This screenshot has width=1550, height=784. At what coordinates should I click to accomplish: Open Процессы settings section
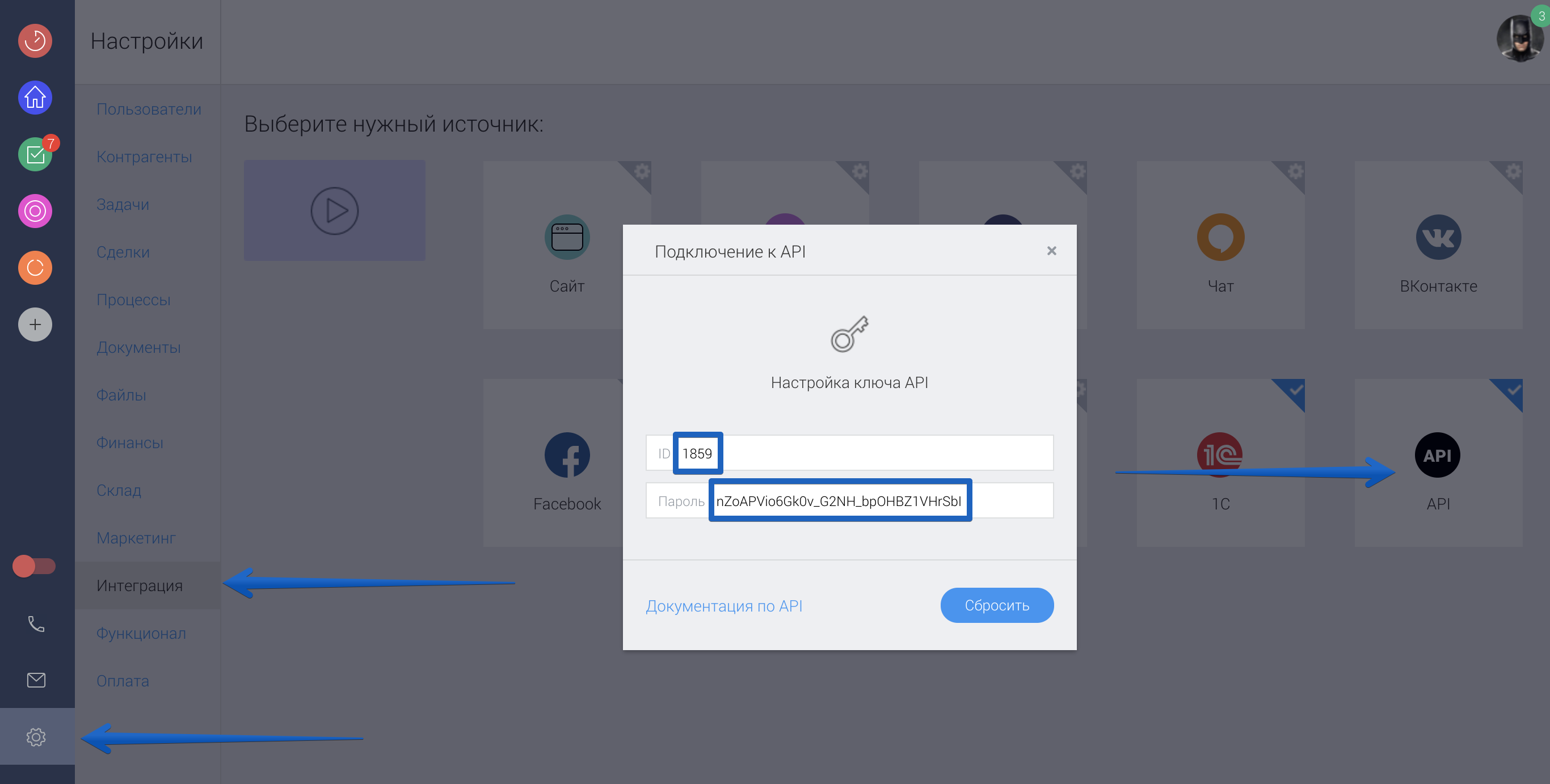point(133,300)
